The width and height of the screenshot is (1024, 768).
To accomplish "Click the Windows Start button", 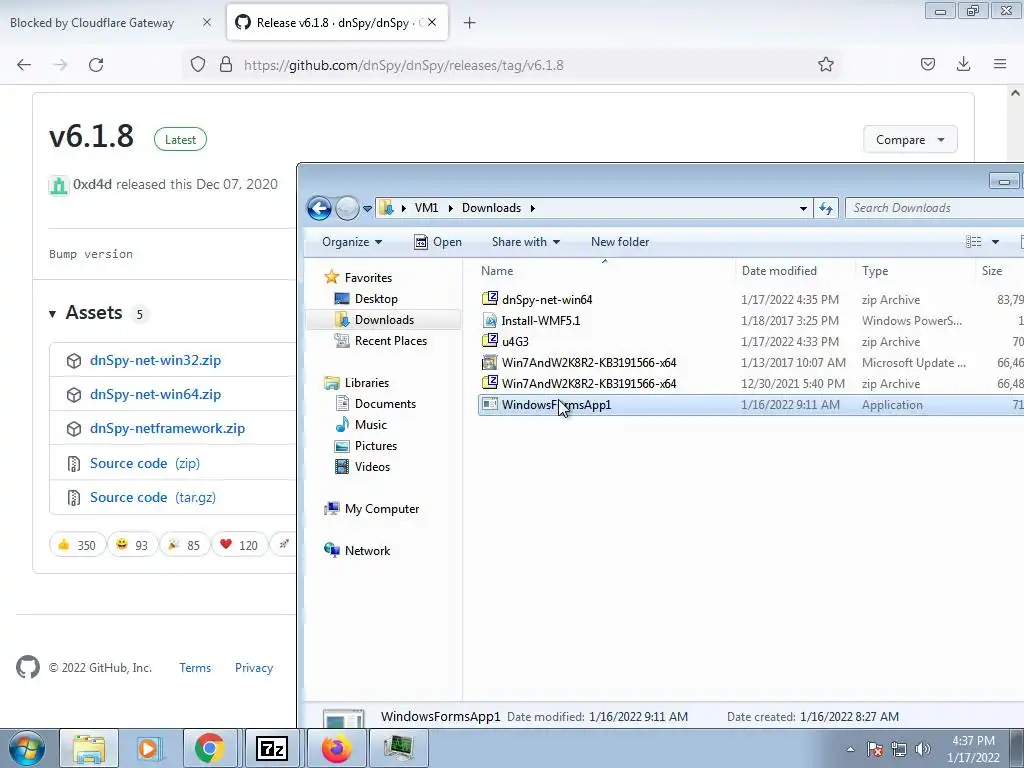I will (27, 748).
